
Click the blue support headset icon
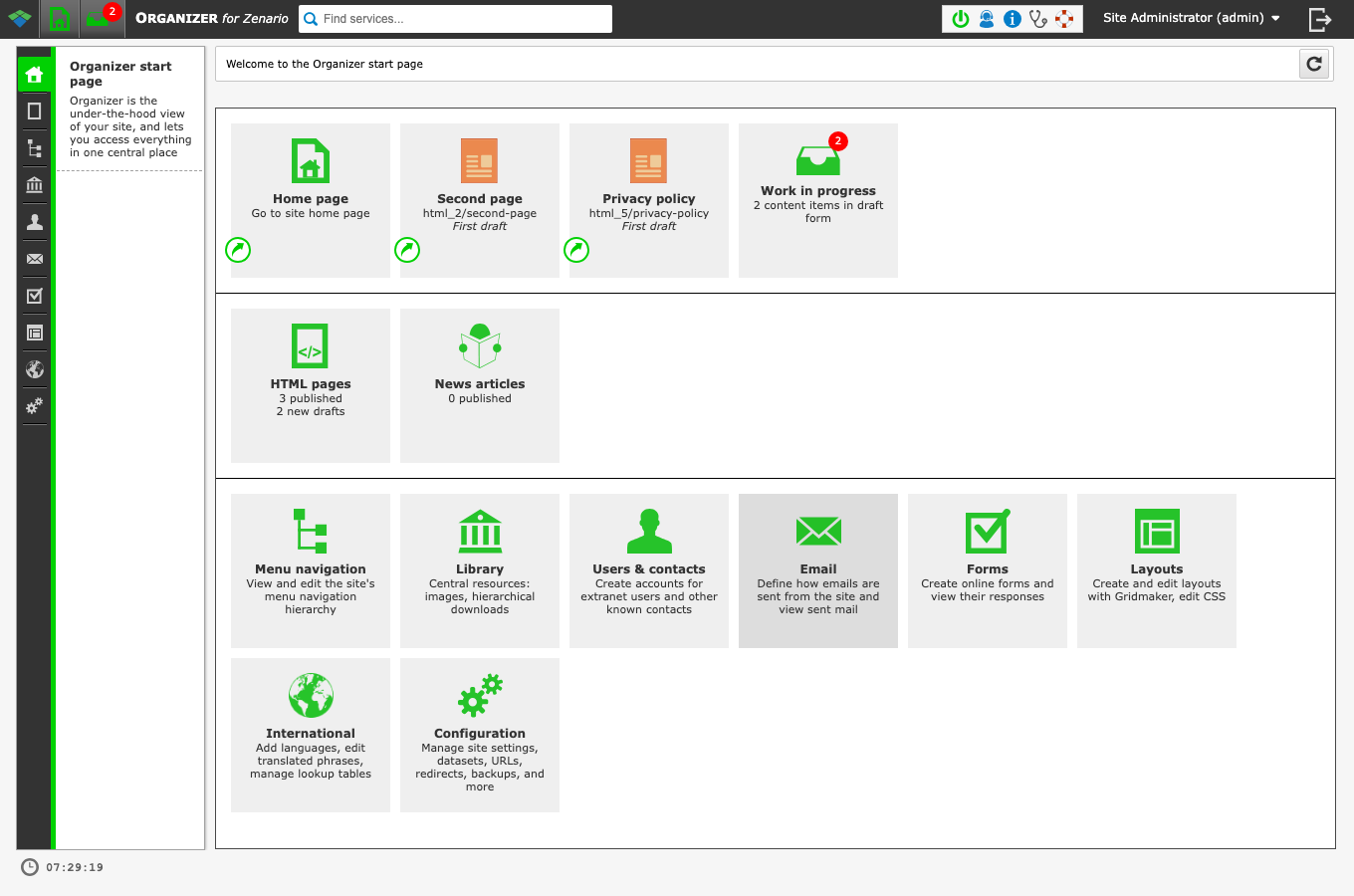[x=987, y=19]
